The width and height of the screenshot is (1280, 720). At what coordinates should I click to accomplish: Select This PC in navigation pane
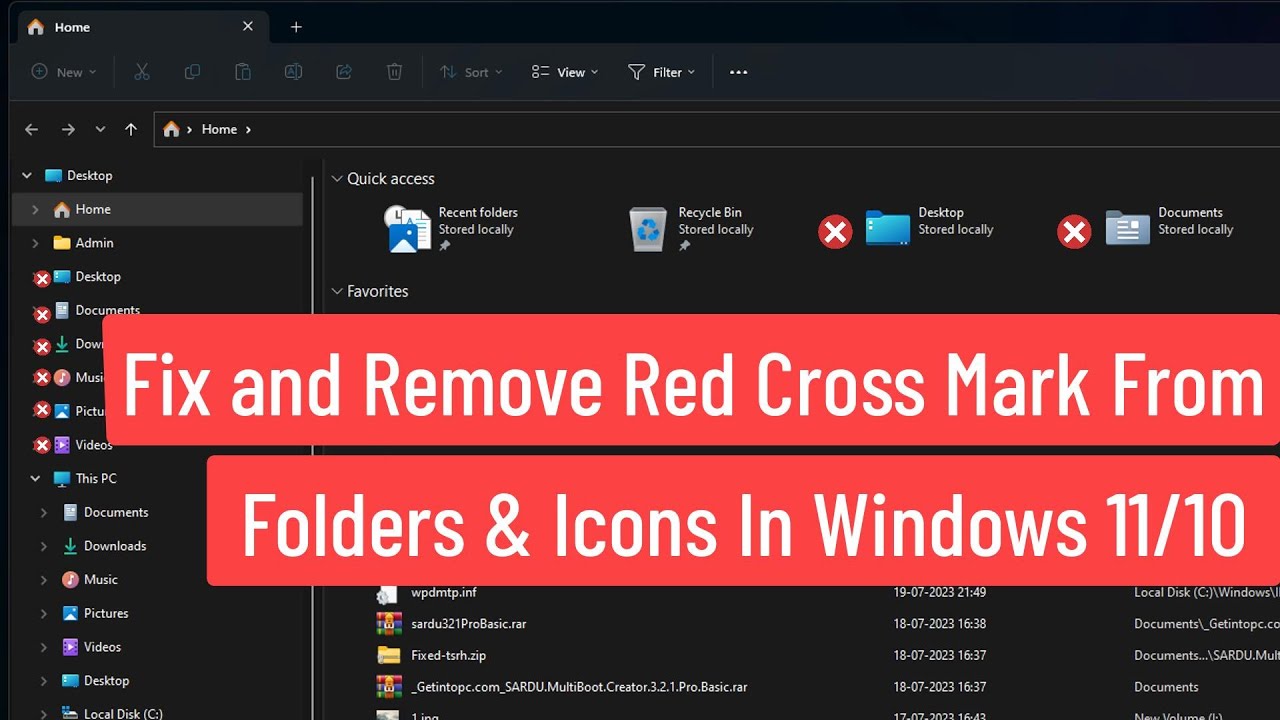[x=96, y=478]
